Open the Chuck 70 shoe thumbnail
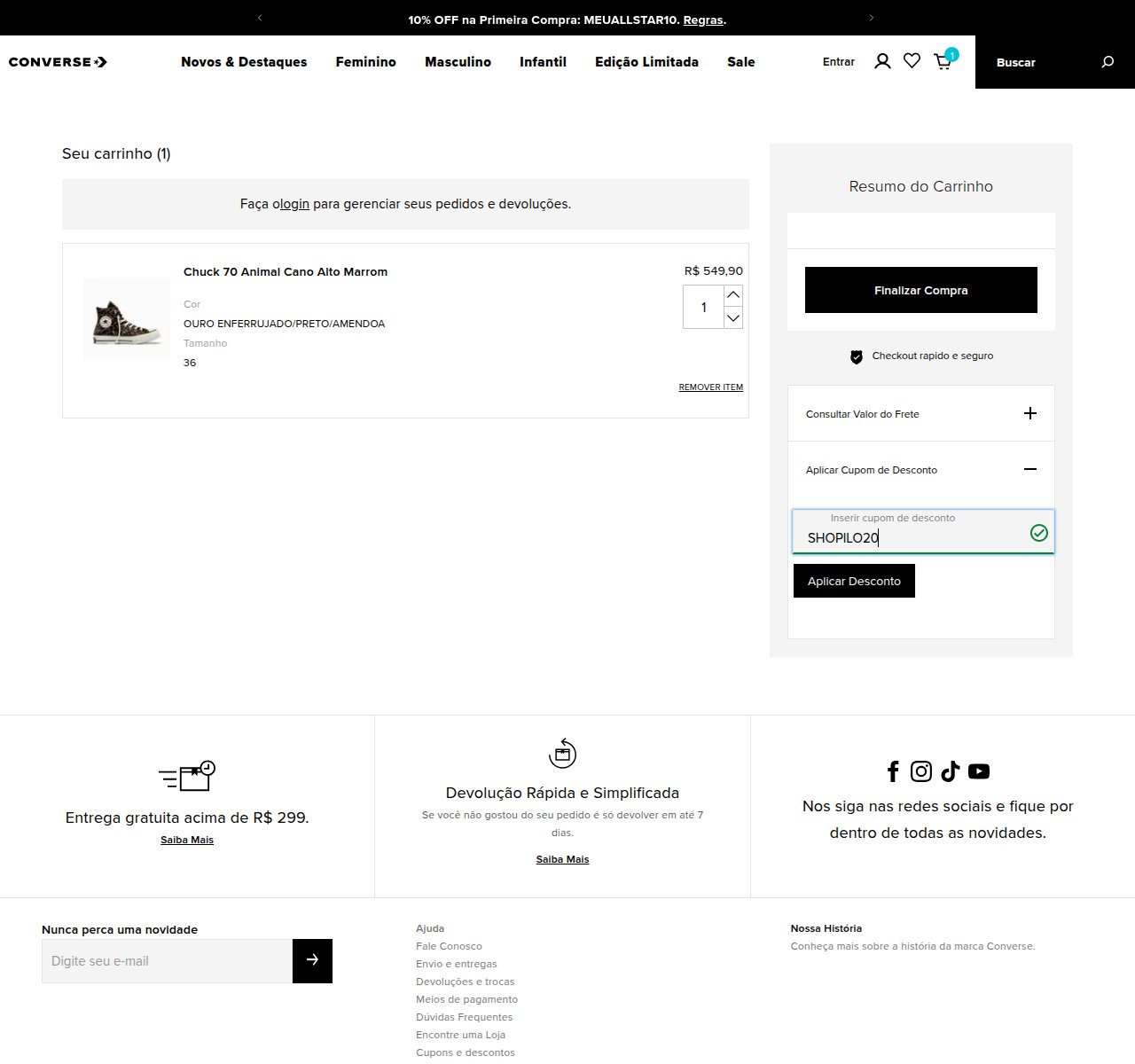 (x=127, y=319)
